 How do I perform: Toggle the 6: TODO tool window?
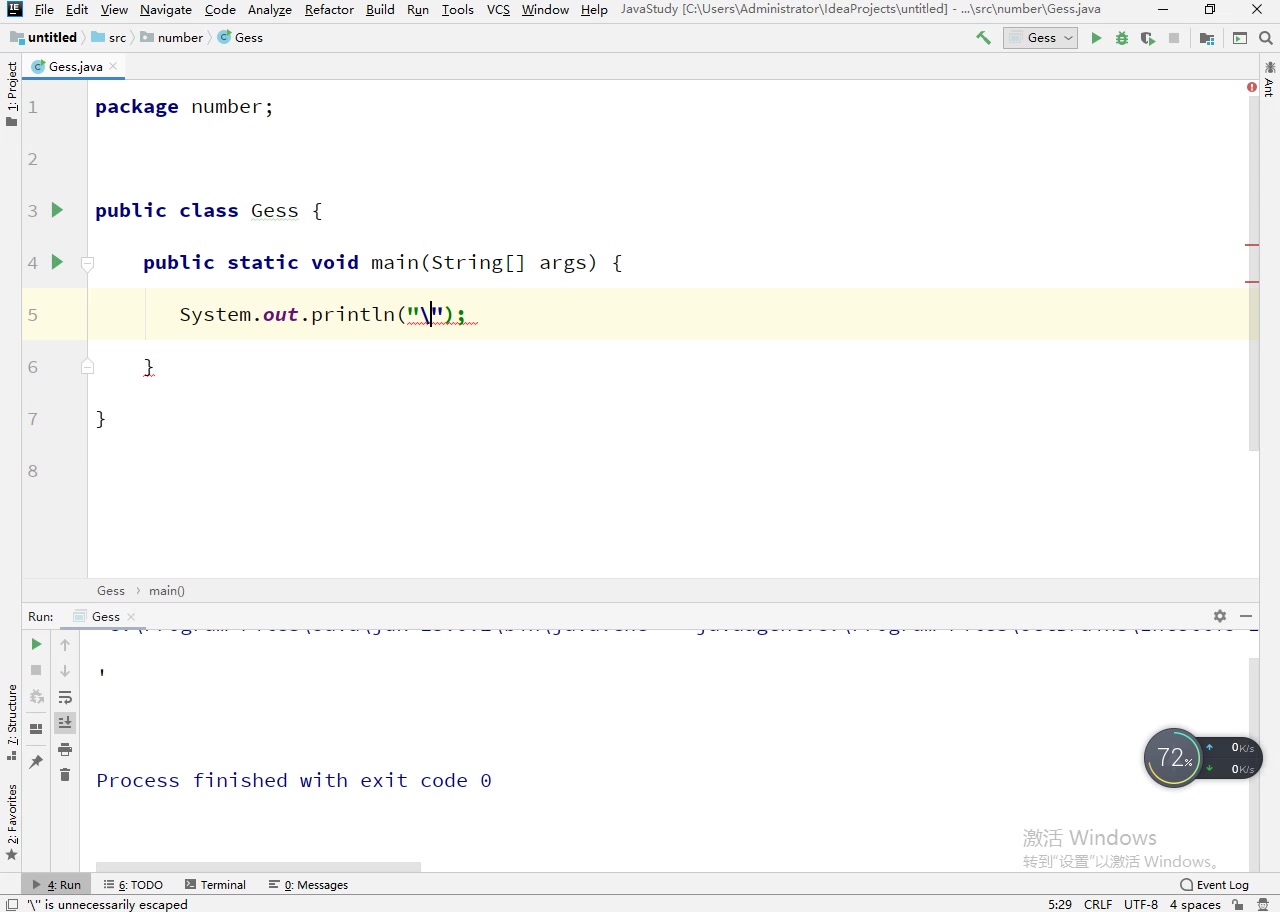pyautogui.click(x=133, y=885)
